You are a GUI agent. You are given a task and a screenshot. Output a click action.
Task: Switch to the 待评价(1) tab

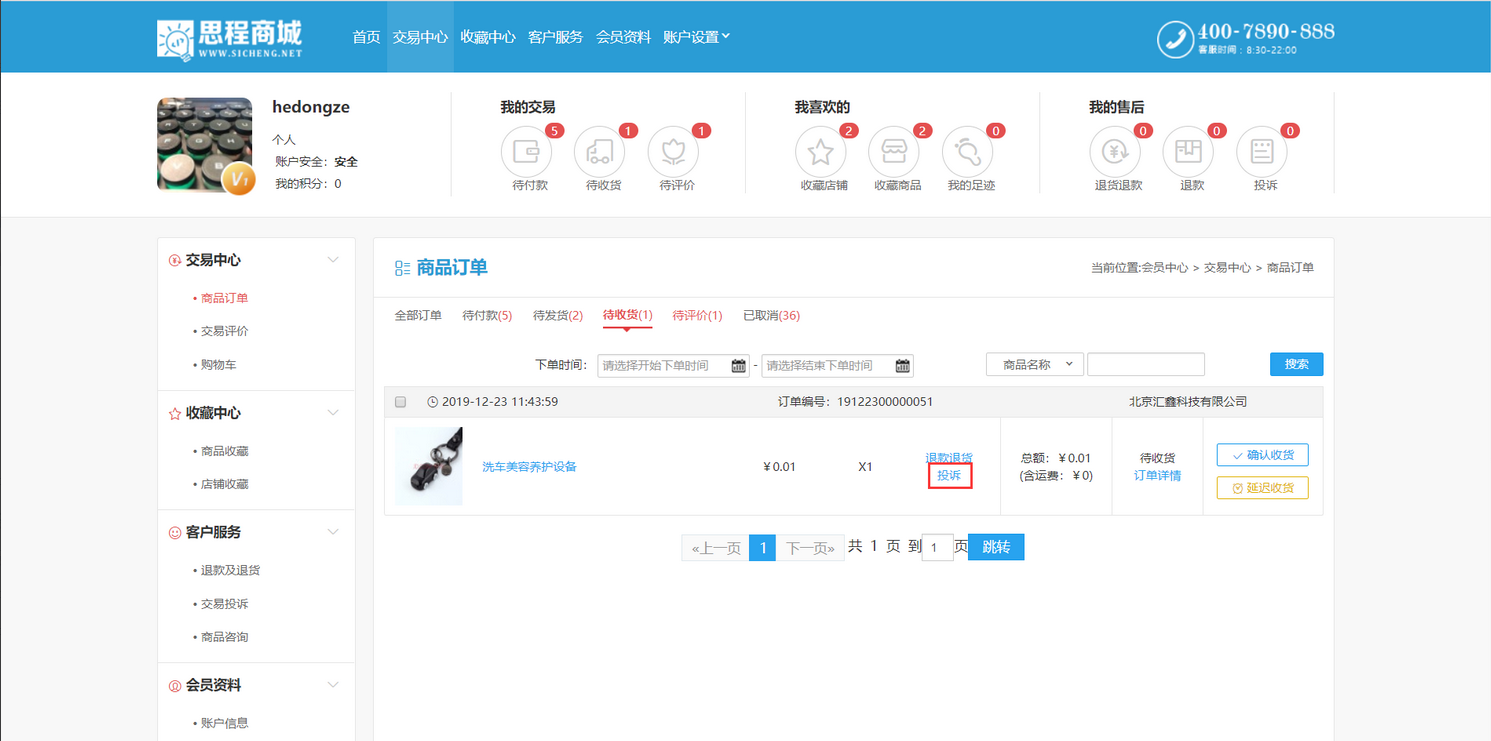point(697,316)
